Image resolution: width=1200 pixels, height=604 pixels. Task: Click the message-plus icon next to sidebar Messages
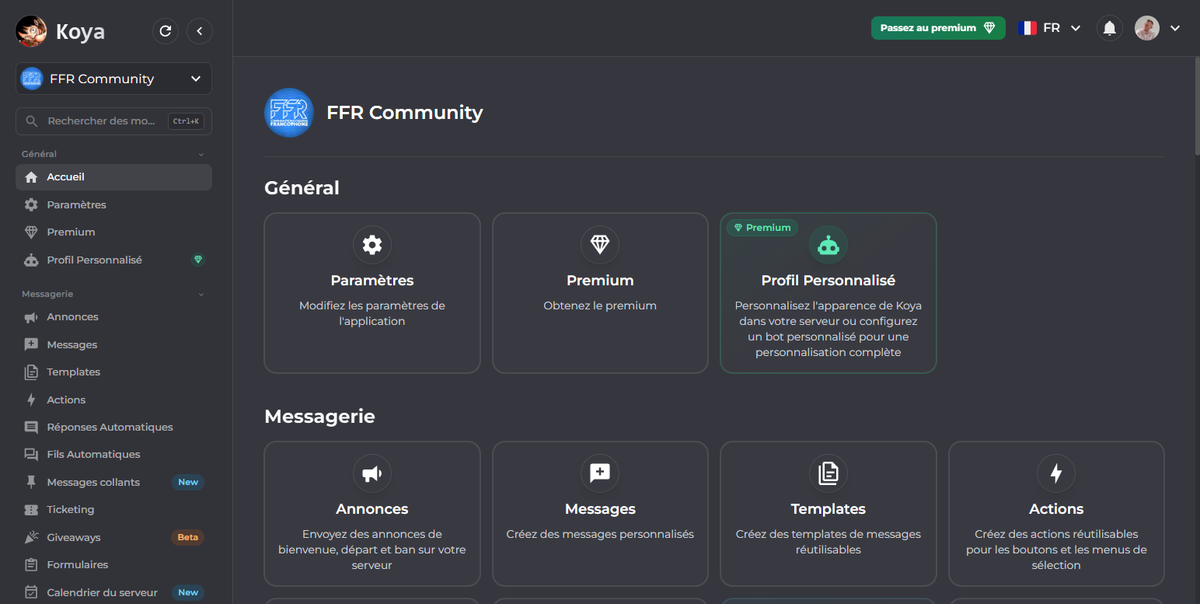pos(31,345)
